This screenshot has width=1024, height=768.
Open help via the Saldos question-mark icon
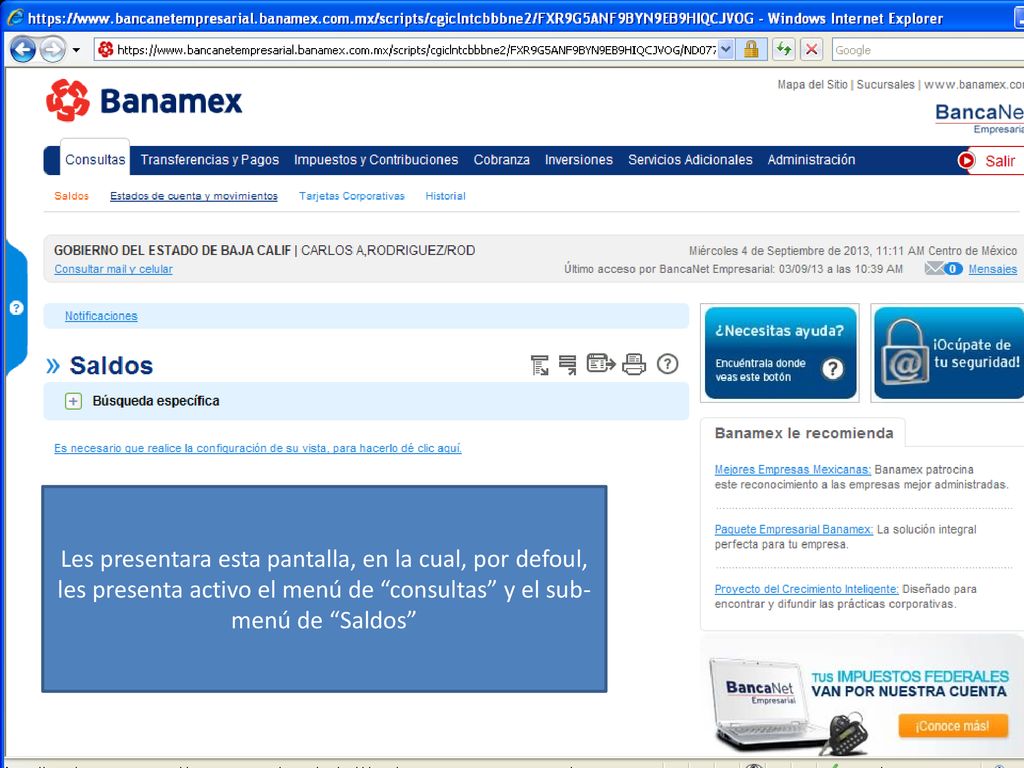[667, 364]
